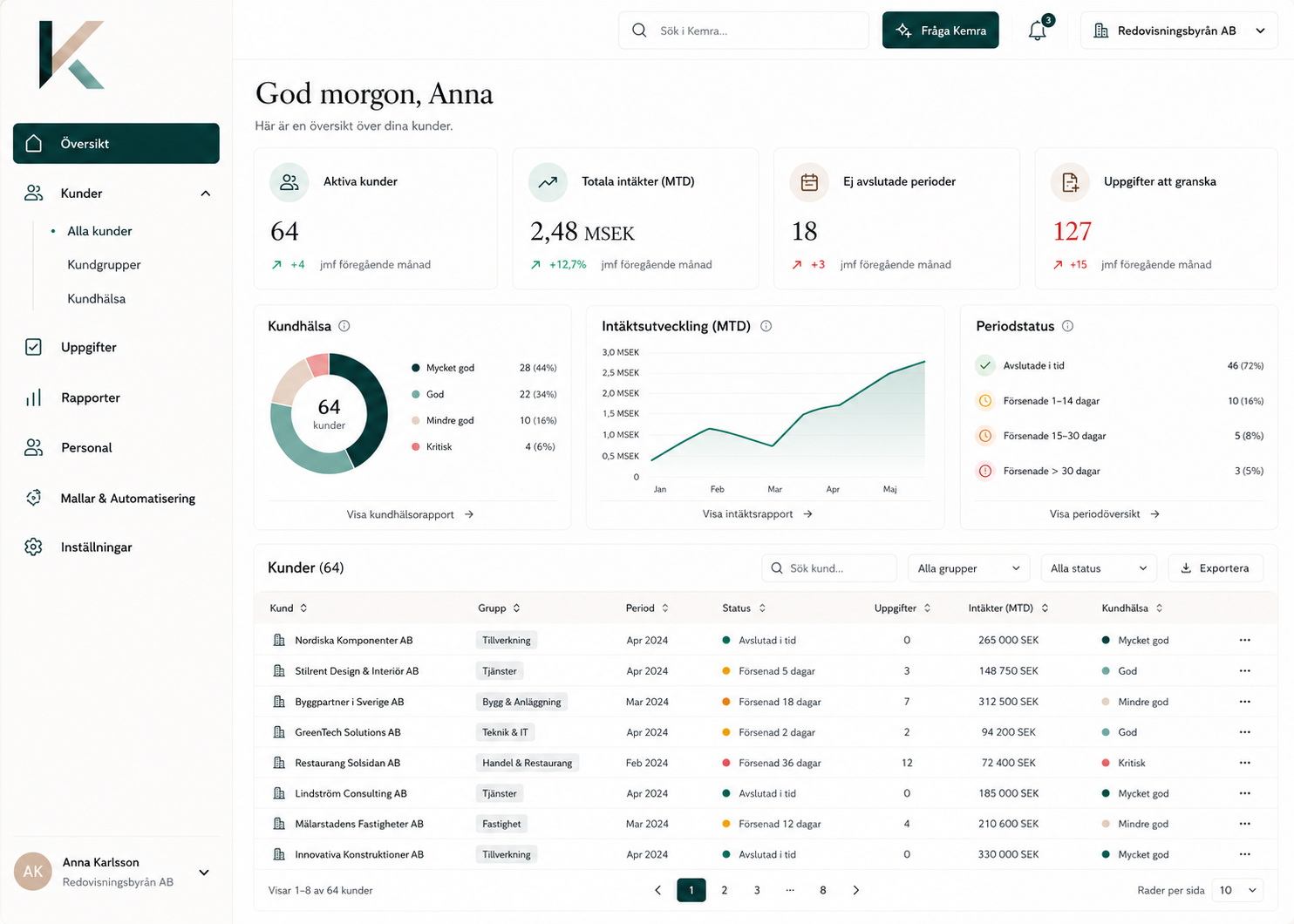Screen dimensions: 1294x924
Task: Open the Redovisningsbyrån AB company dropdown
Action: point(1179,31)
